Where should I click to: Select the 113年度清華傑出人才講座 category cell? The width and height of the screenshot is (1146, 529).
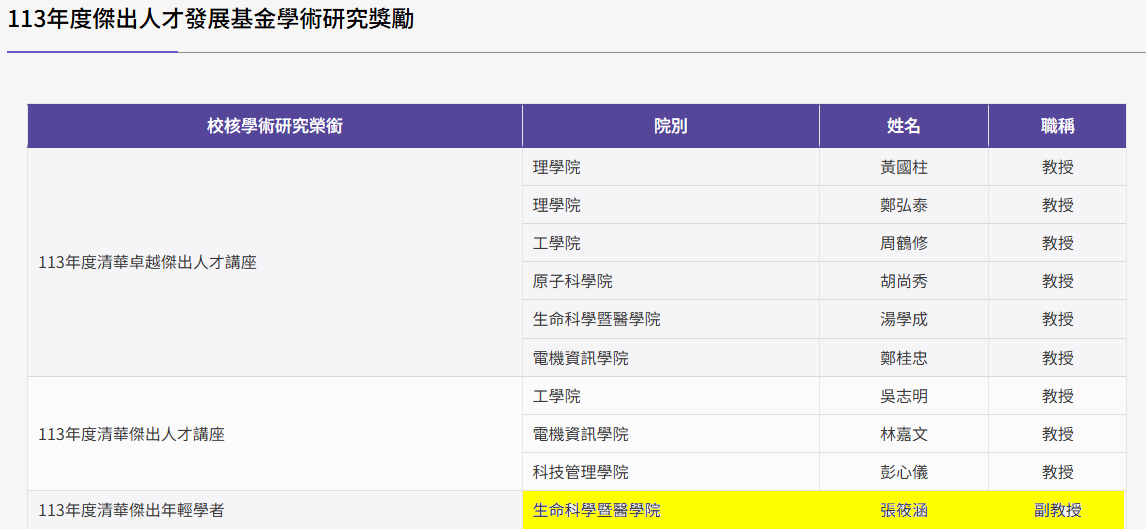coord(131,434)
